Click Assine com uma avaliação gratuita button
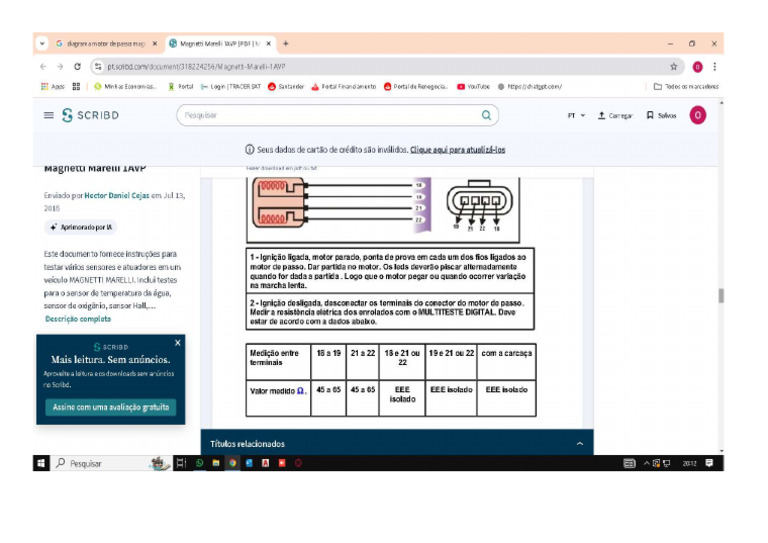Image resolution: width=768 pixels, height=543 pixels. 111,407
